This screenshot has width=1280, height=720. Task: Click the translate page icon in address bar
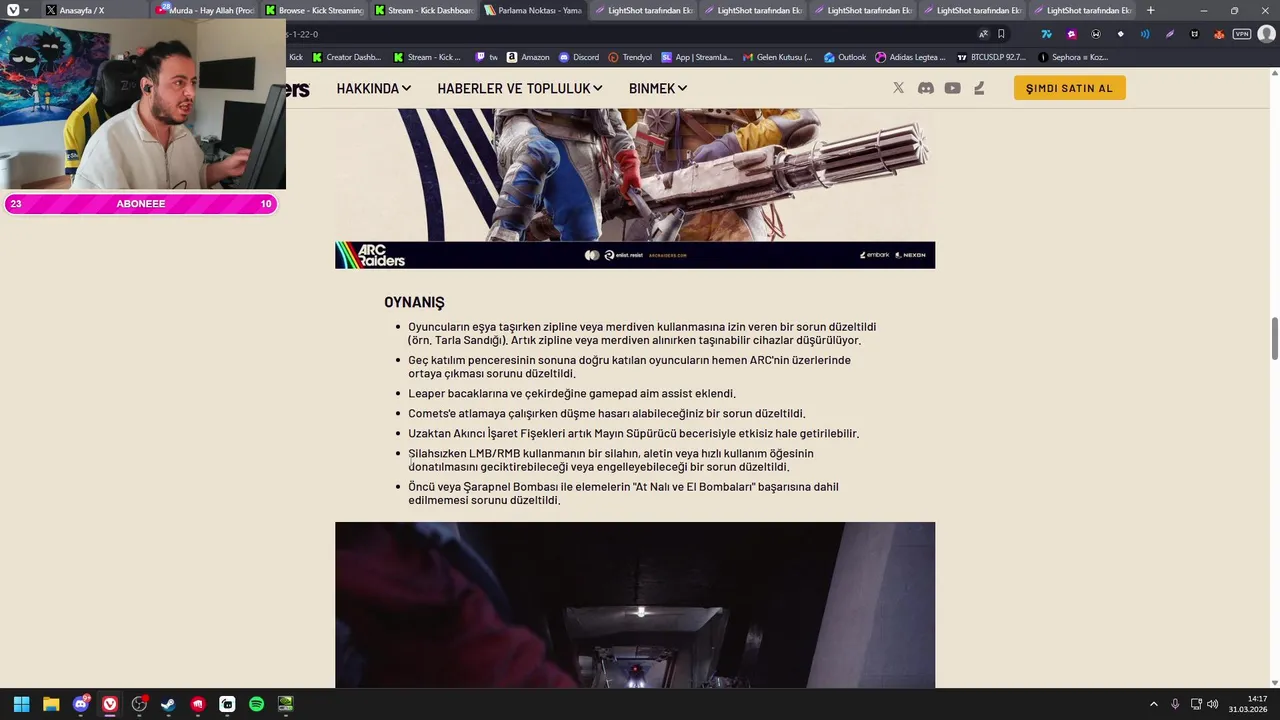tap(983, 34)
